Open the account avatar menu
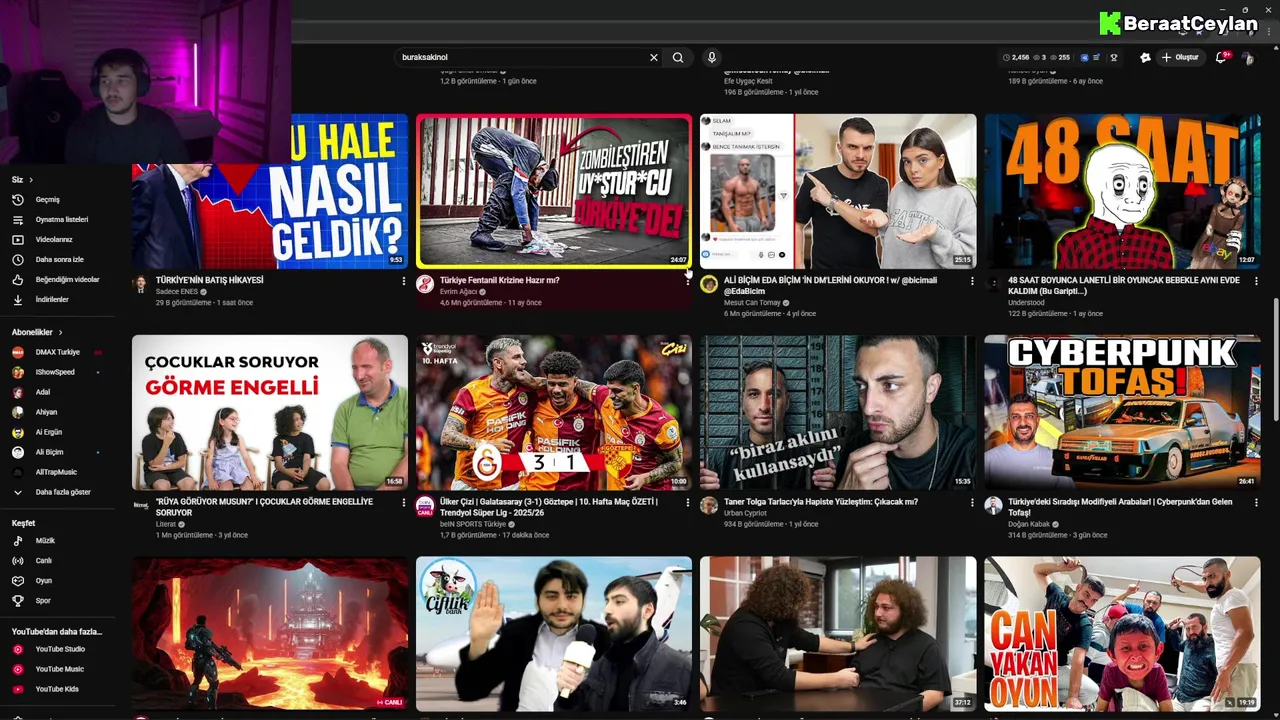Image resolution: width=1280 pixels, height=720 pixels. (1248, 58)
